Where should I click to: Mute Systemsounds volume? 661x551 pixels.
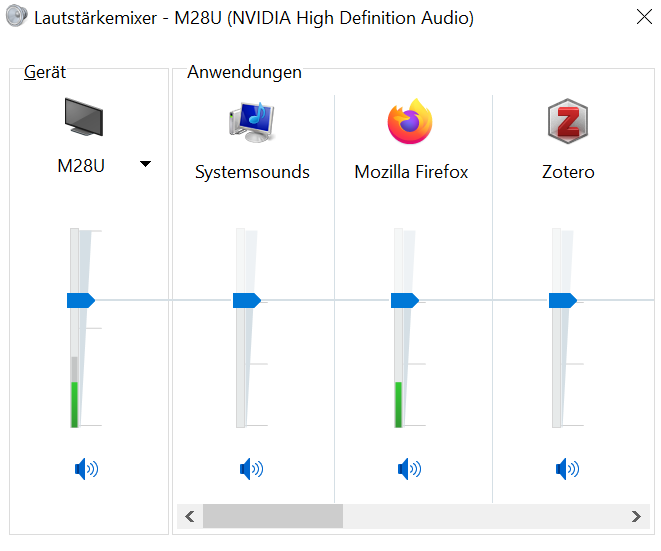(x=251, y=468)
